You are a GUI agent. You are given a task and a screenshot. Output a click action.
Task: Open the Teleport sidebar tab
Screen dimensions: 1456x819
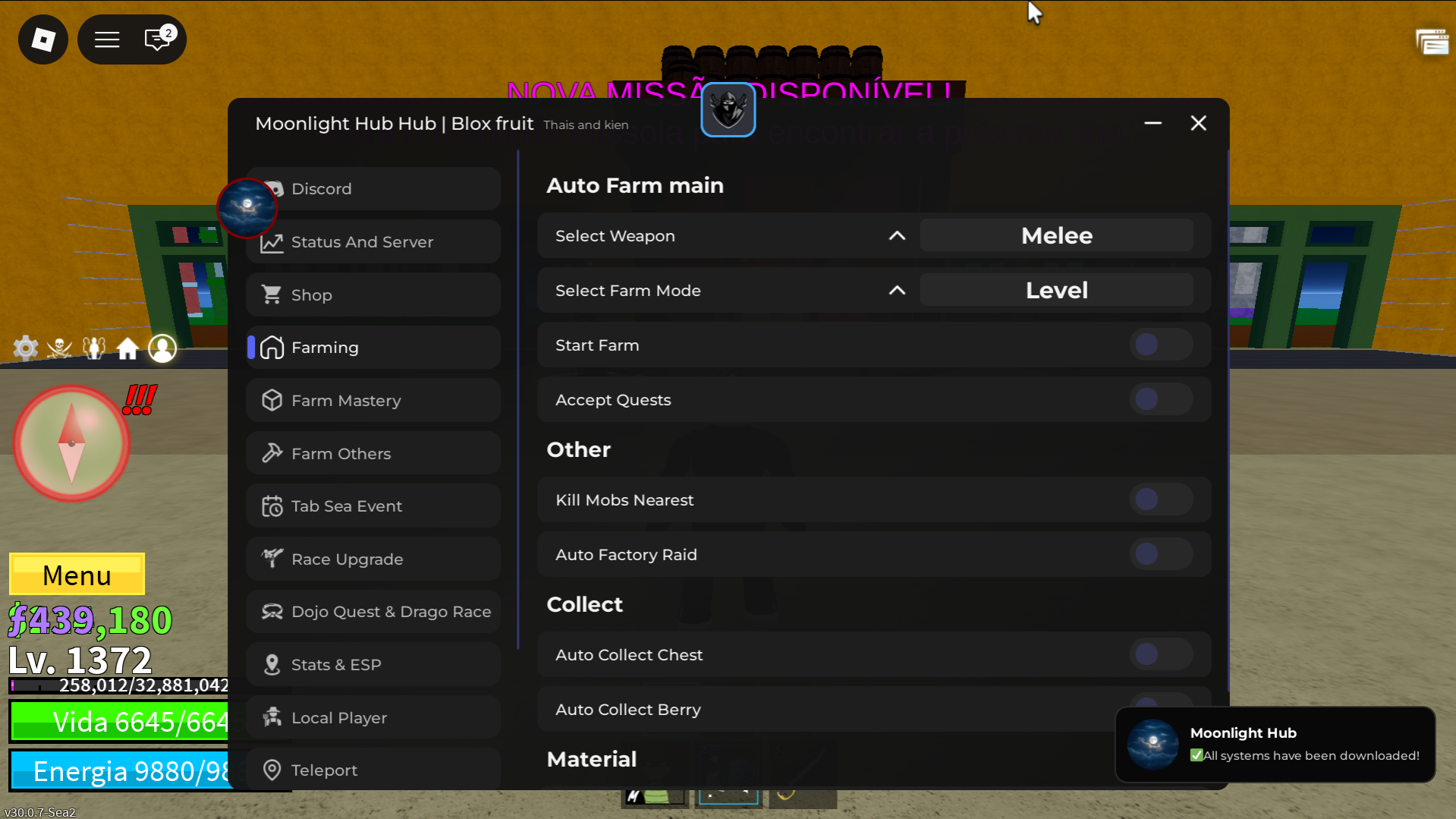[373, 770]
